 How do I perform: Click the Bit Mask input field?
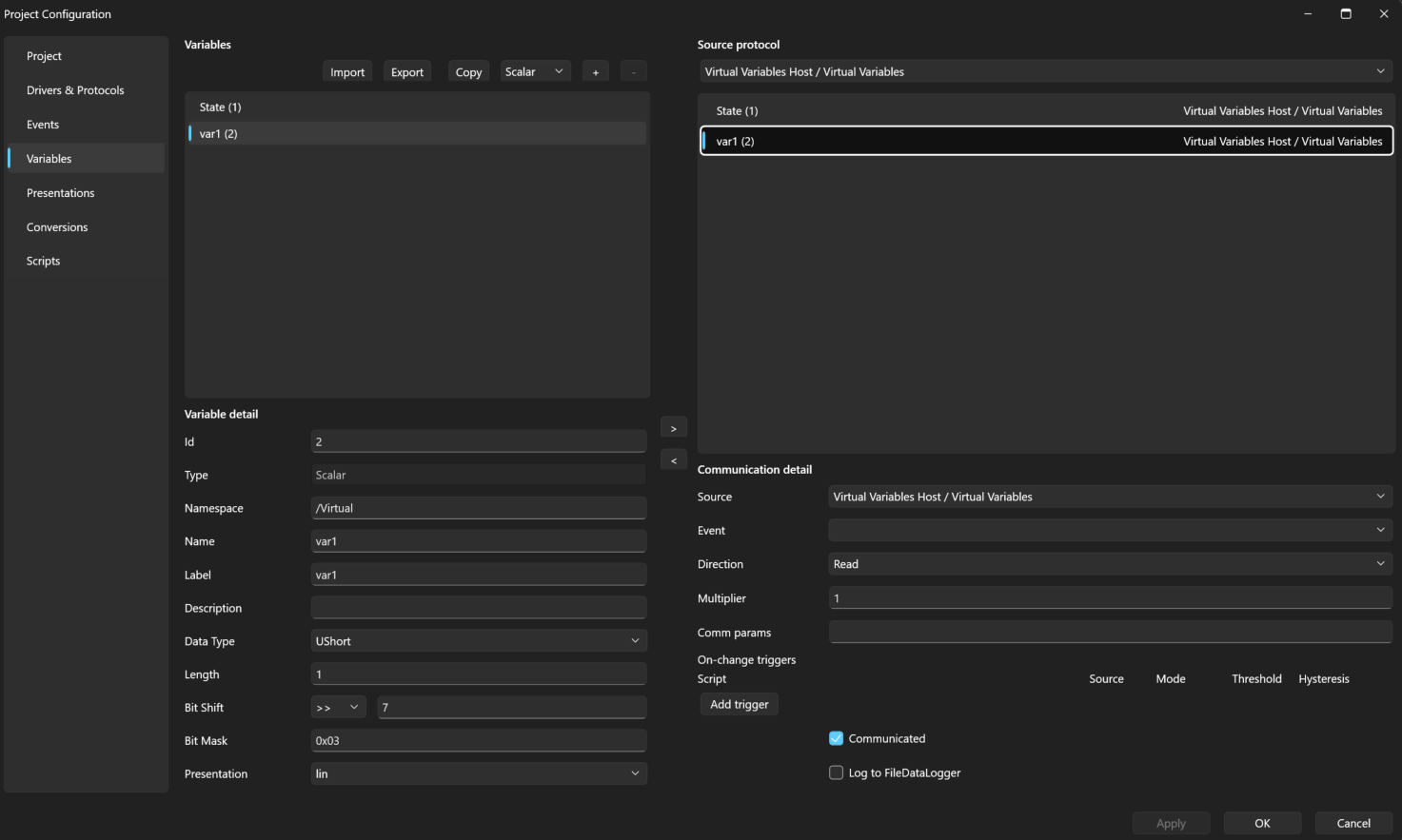pos(479,740)
